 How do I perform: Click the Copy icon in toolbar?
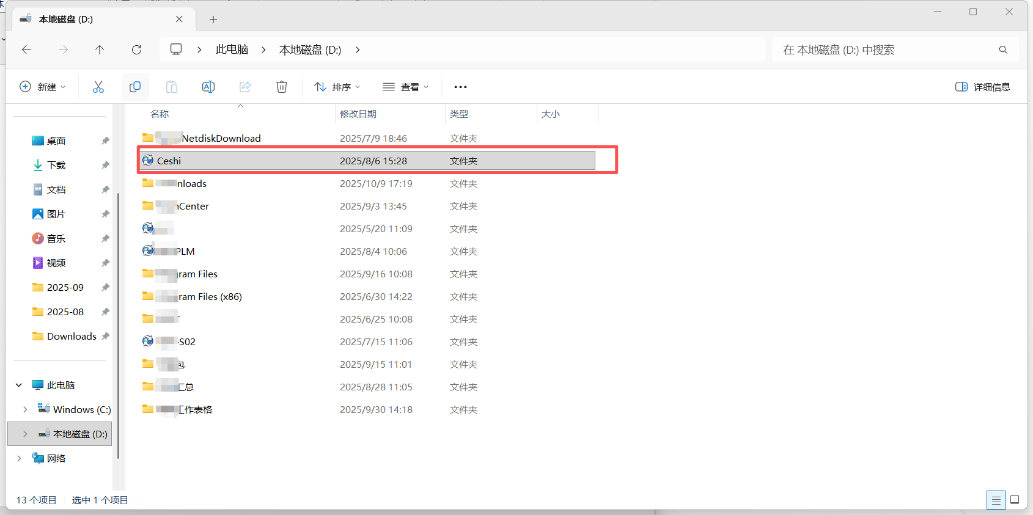[135, 87]
